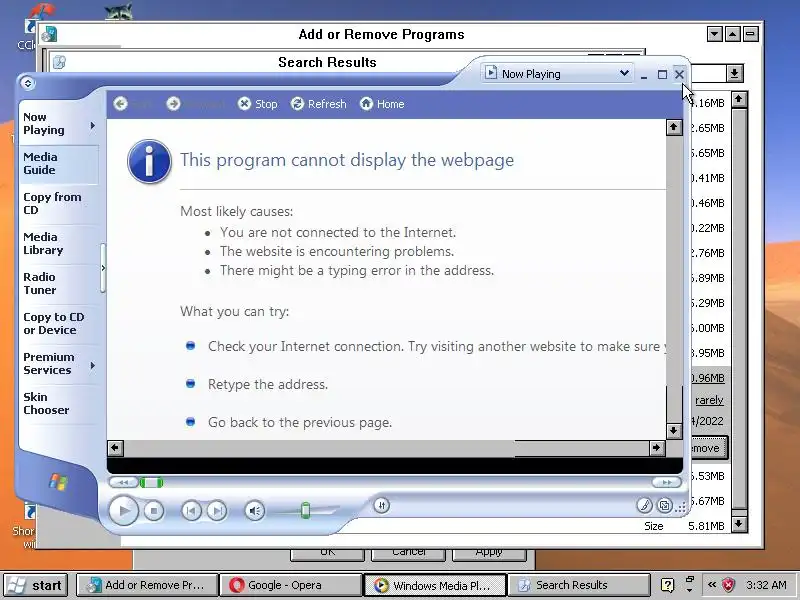Image resolution: width=800 pixels, height=600 pixels.
Task: Collapse the sidebar using the handle arrow
Action: pyautogui.click(x=103, y=268)
